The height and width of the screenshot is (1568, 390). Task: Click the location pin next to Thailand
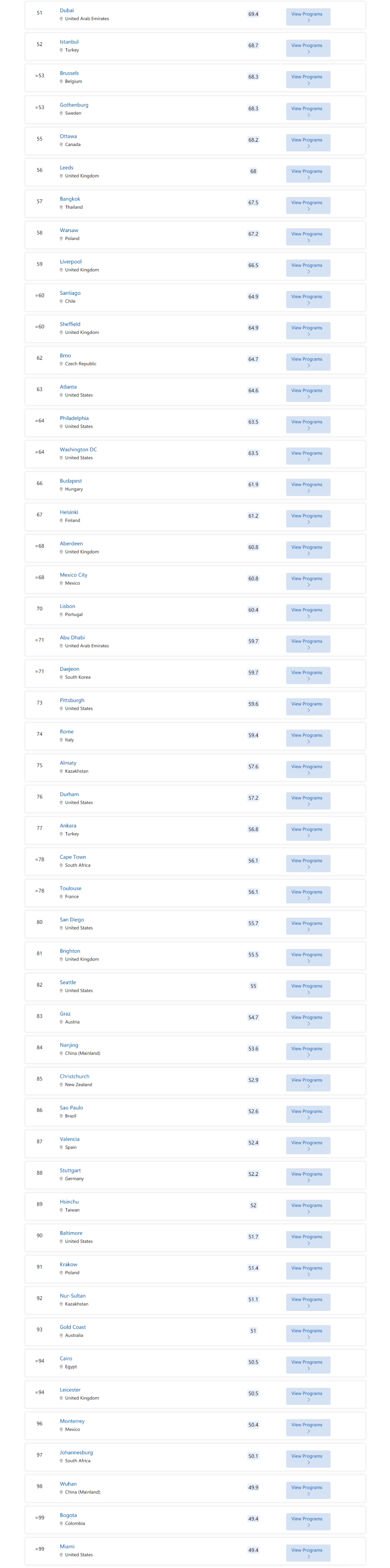(x=61, y=207)
